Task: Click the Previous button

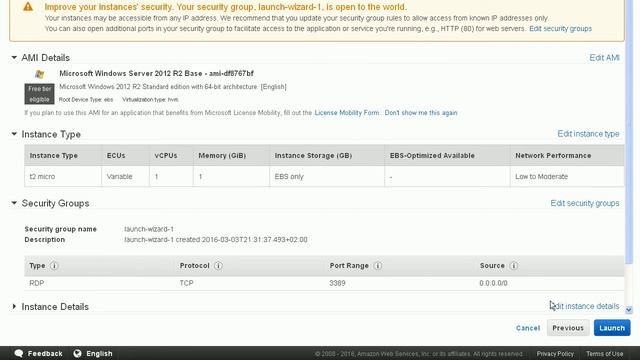Action: click(x=568, y=328)
